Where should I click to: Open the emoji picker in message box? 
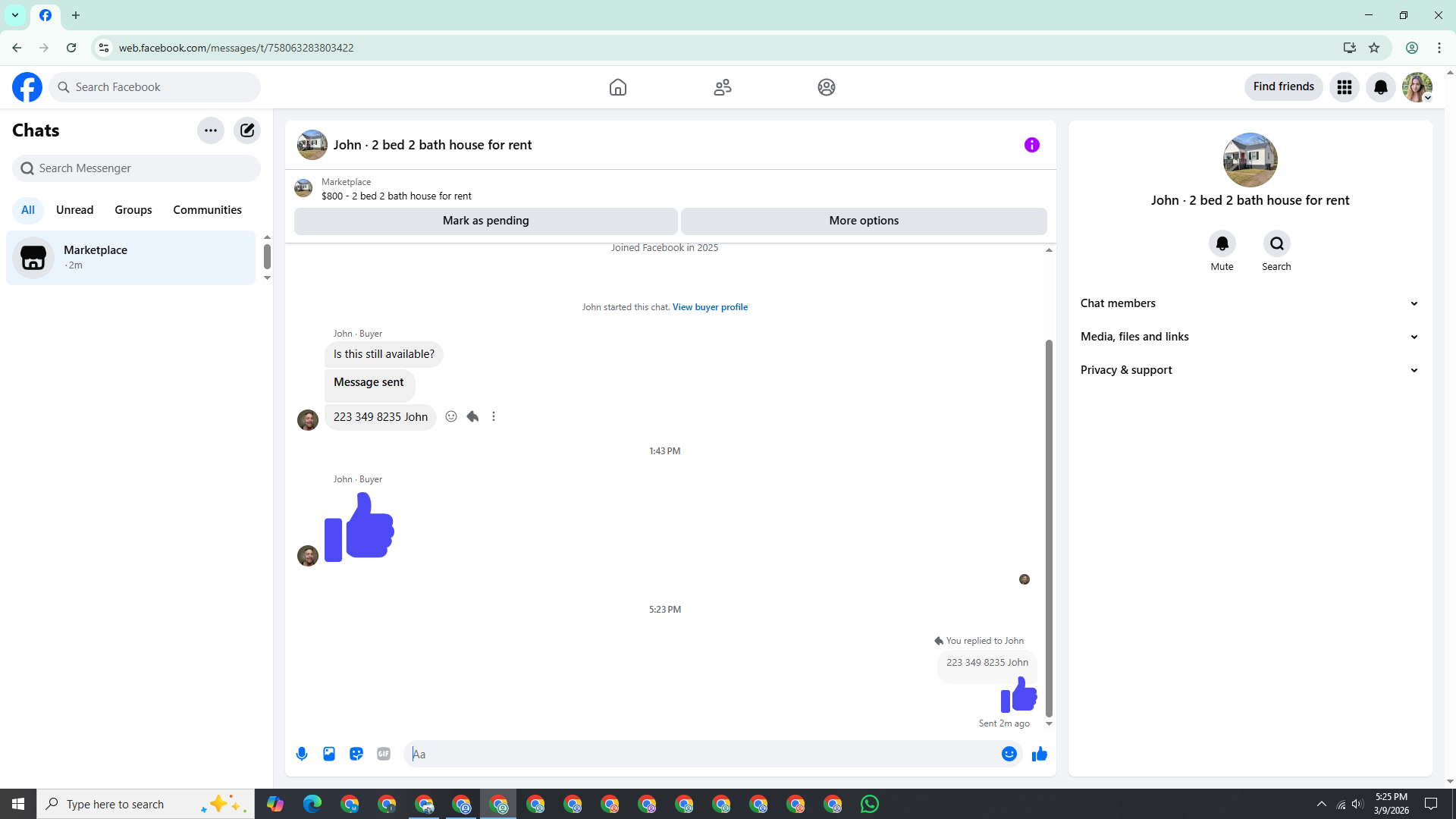(x=1009, y=754)
